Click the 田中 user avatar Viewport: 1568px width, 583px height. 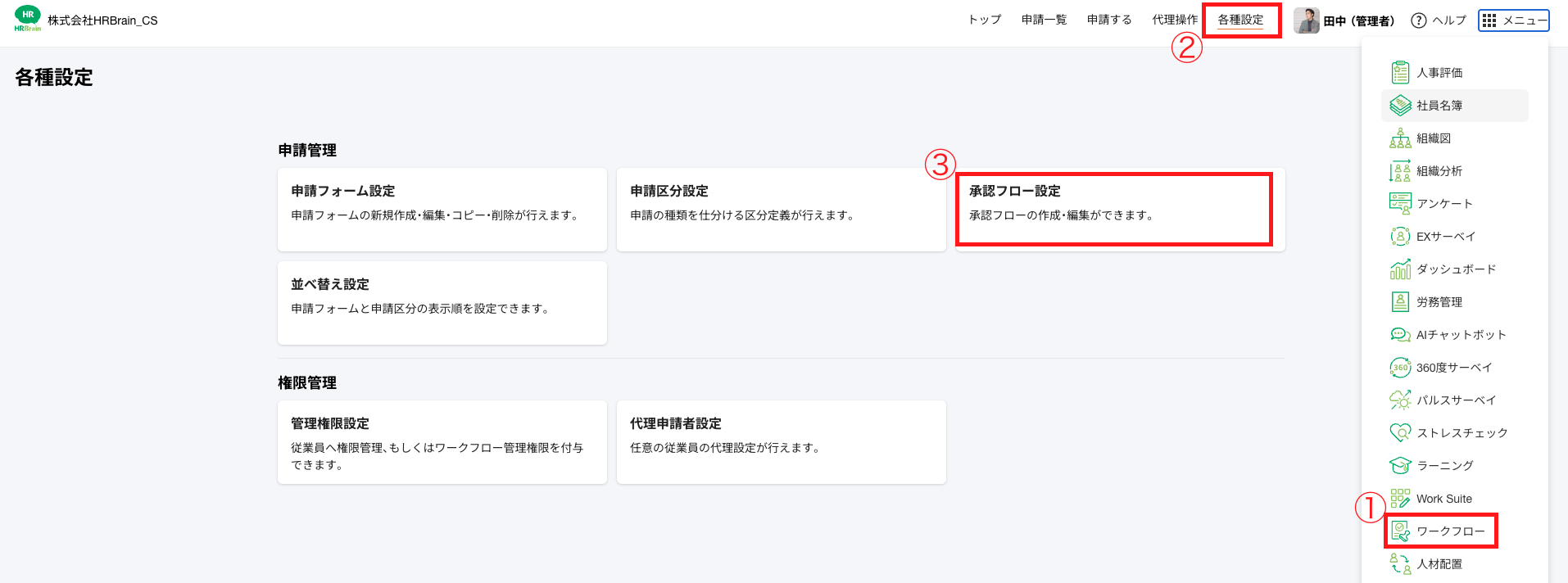click(1307, 20)
